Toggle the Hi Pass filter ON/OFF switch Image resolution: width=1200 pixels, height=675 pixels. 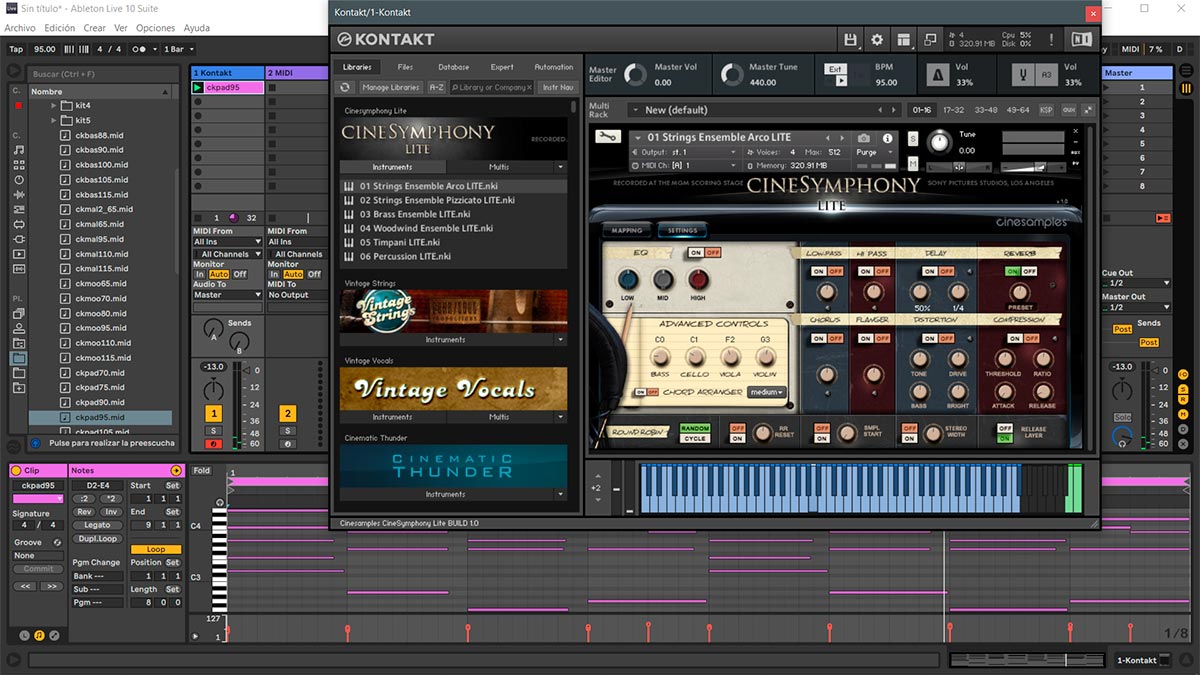(x=874, y=272)
